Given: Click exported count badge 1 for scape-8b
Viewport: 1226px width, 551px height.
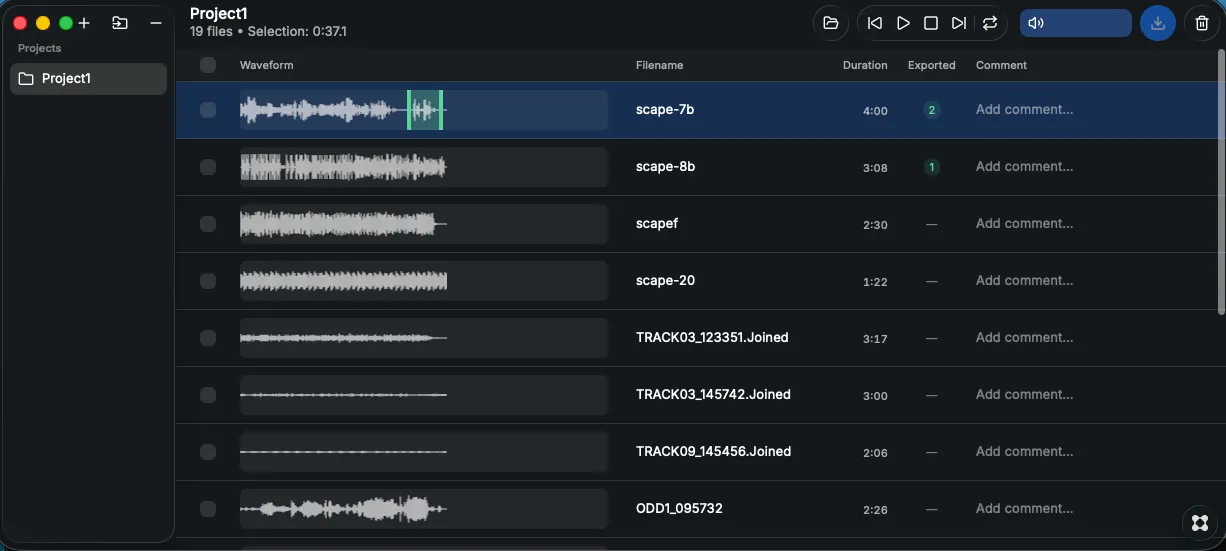Looking at the screenshot, I should coord(932,167).
